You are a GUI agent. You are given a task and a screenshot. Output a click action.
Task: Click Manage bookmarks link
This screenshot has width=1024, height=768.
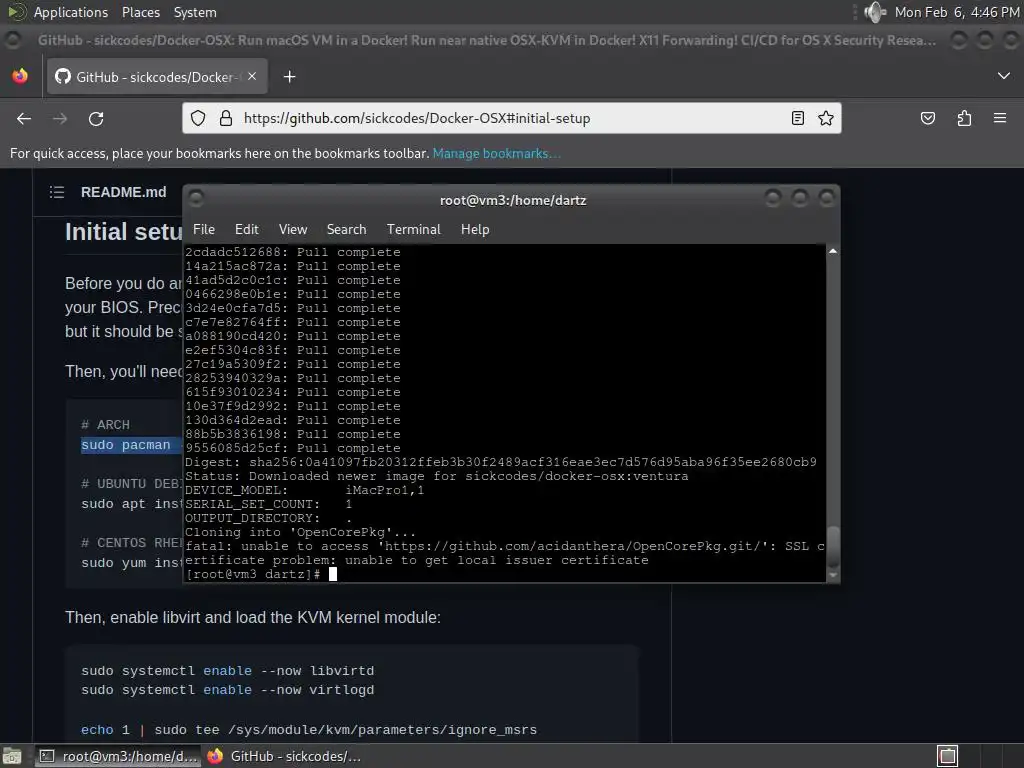(x=496, y=153)
